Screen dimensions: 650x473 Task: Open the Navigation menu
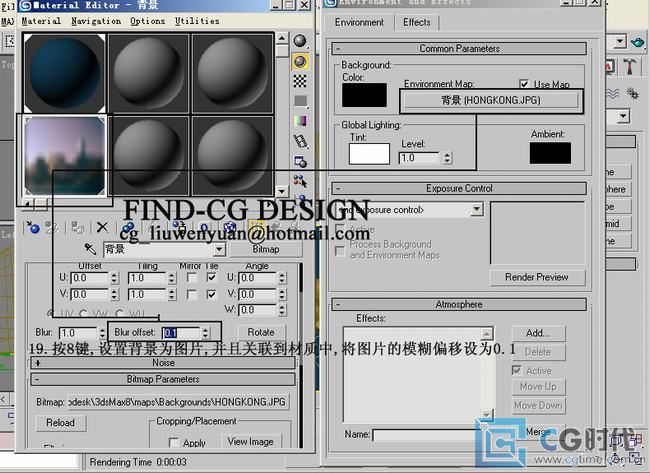(x=96, y=21)
